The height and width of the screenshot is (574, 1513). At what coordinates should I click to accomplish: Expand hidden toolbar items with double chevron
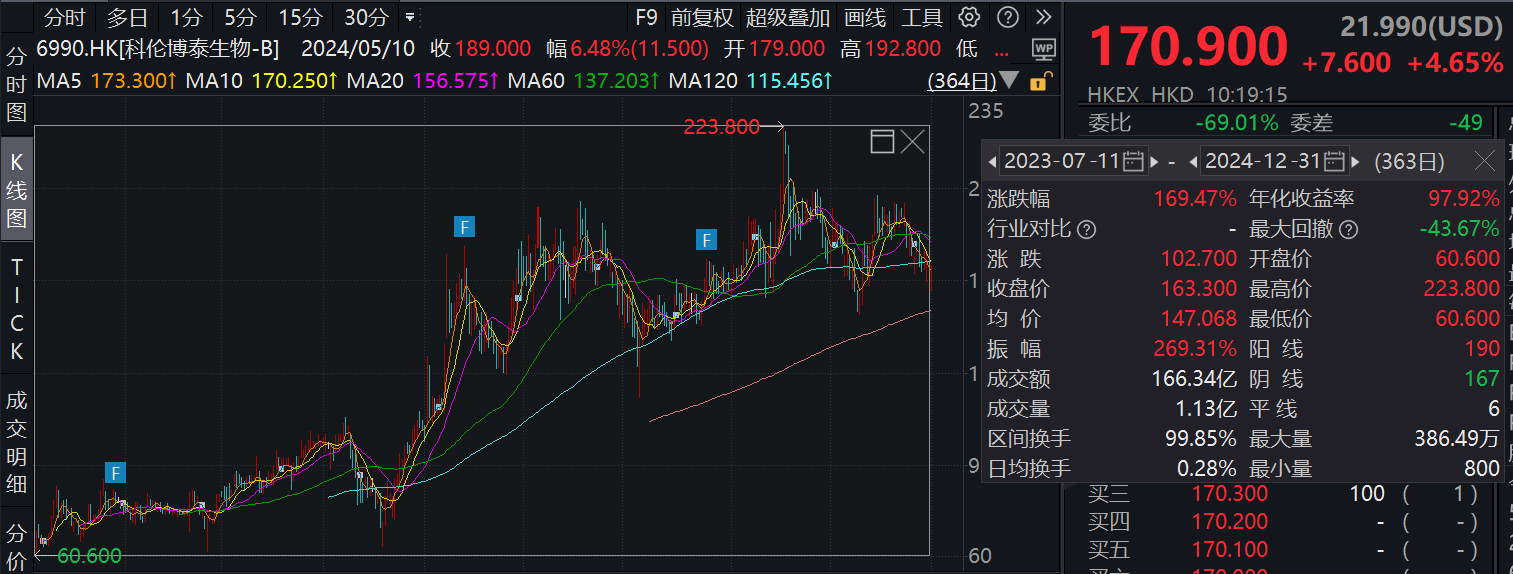click(1044, 17)
